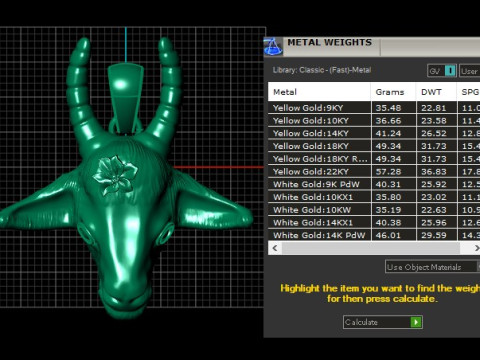Select the Yellow Gold:18KY R... row
This screenshot has height=360, width=480.
(x=374, y=159)
